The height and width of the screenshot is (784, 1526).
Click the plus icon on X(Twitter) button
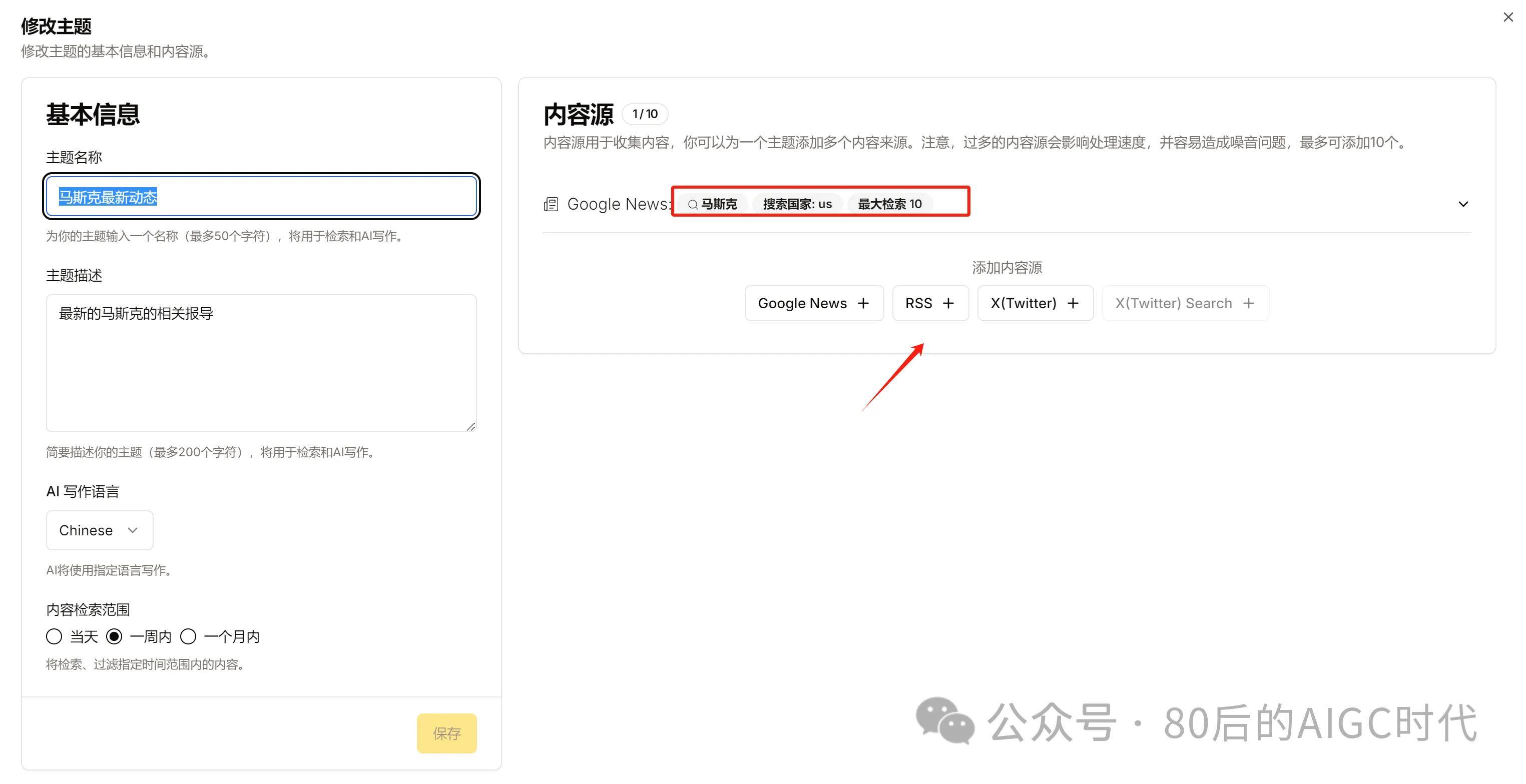click(1073, 303)
